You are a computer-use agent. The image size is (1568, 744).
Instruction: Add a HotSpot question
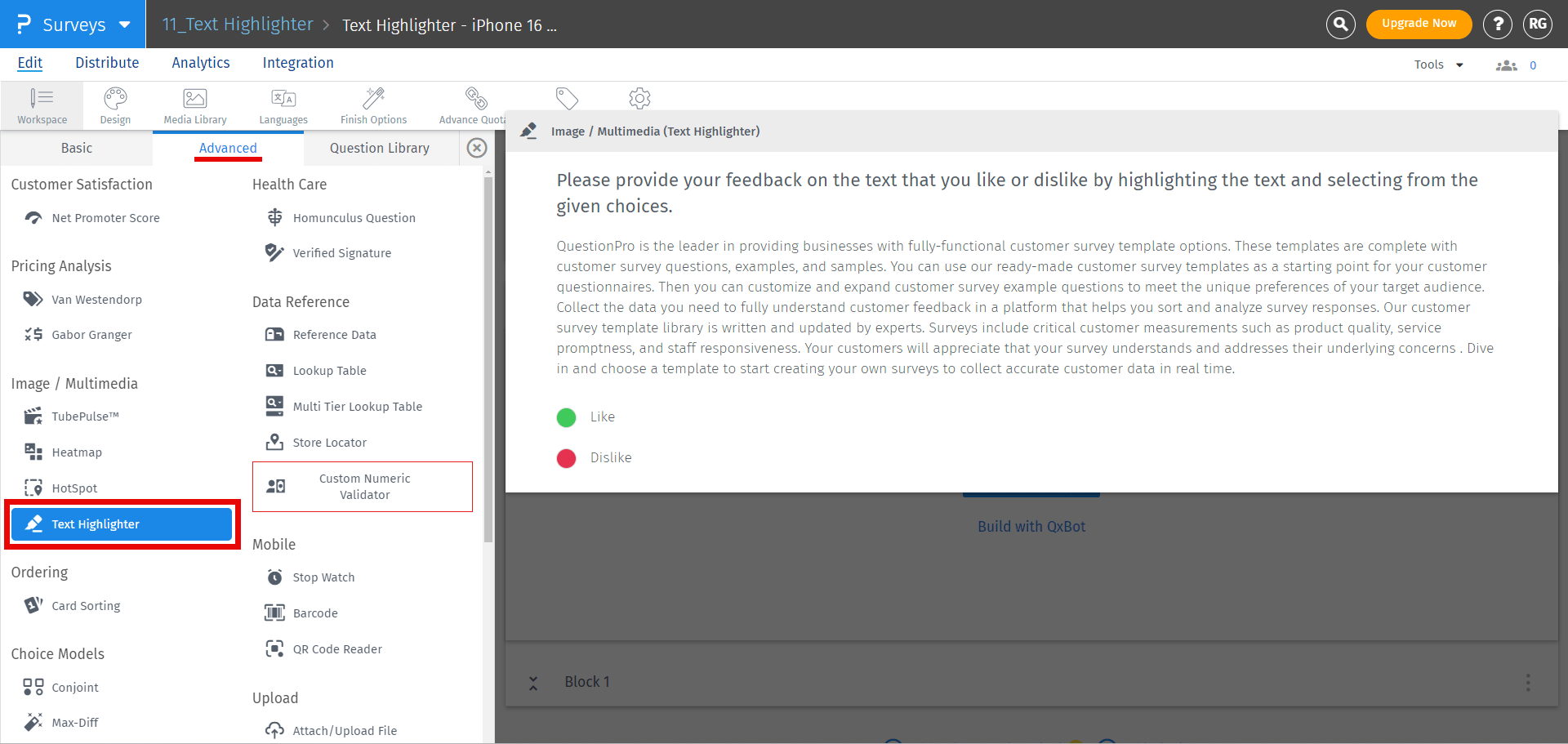[x=60, y=488]
